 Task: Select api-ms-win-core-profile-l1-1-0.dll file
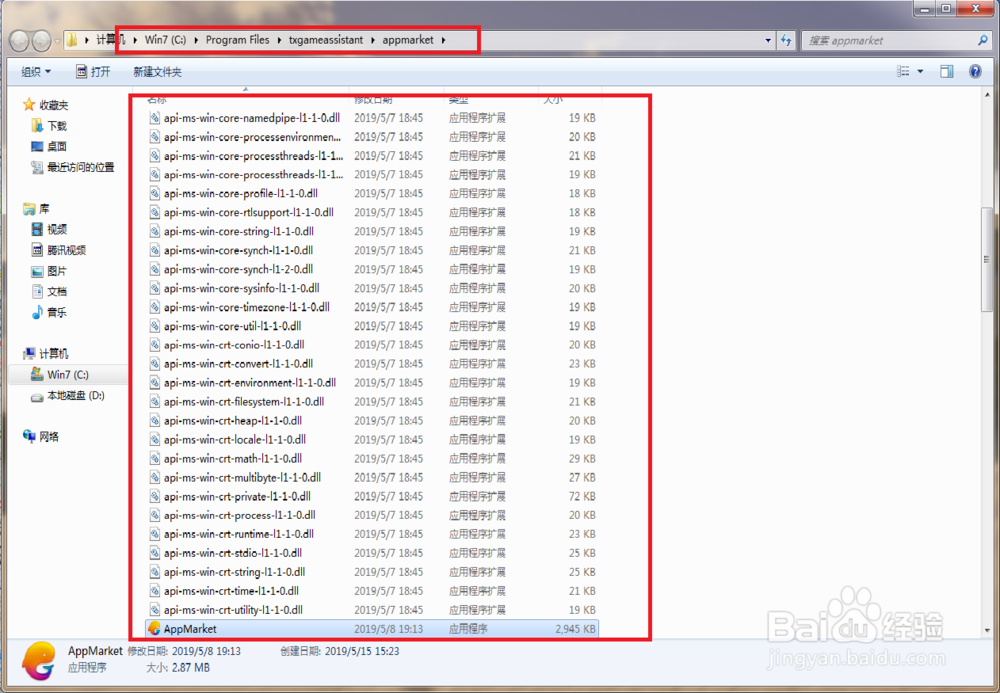click(372, 193)
